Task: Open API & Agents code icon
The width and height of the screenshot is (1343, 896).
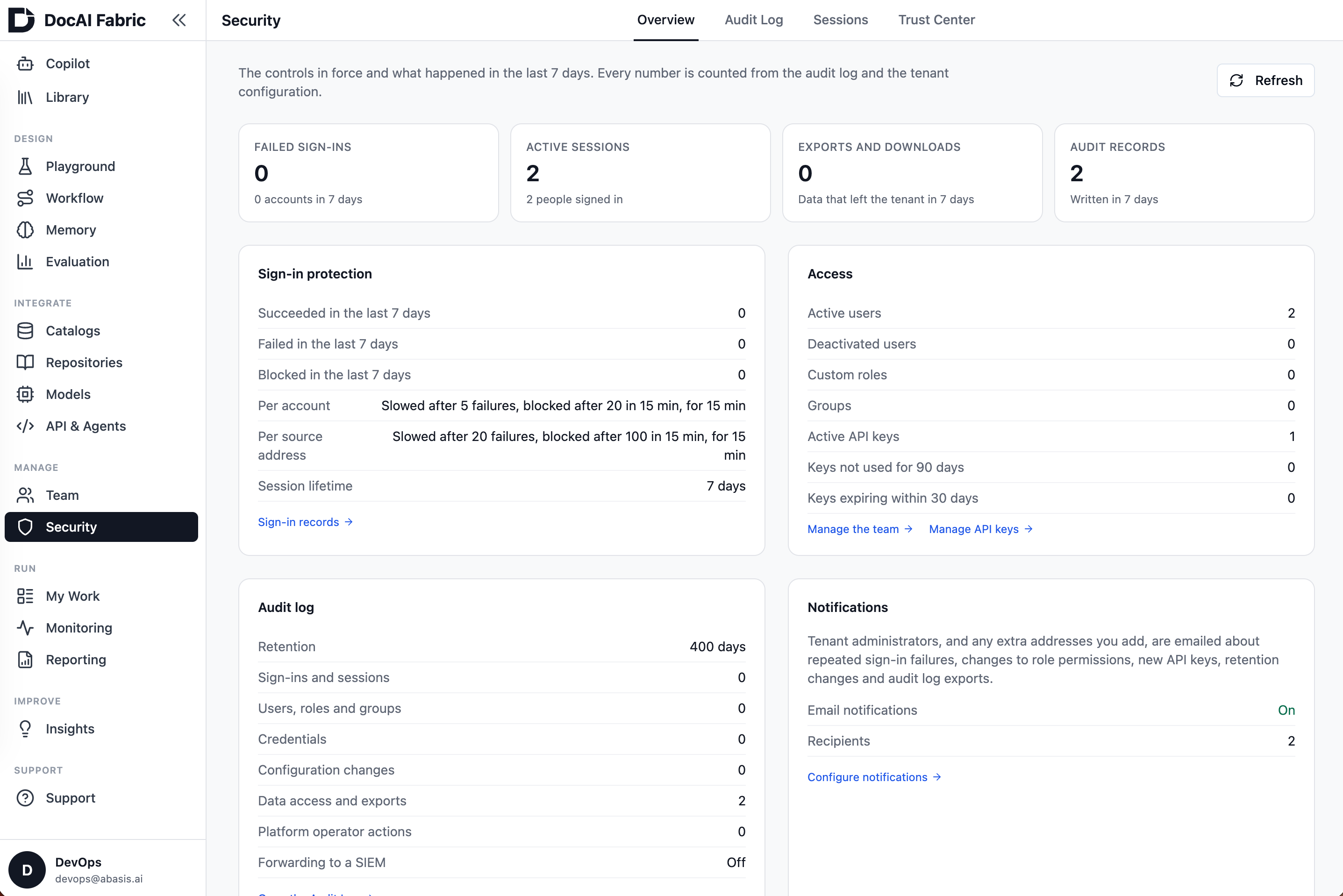Action: (x=25, y=427)
